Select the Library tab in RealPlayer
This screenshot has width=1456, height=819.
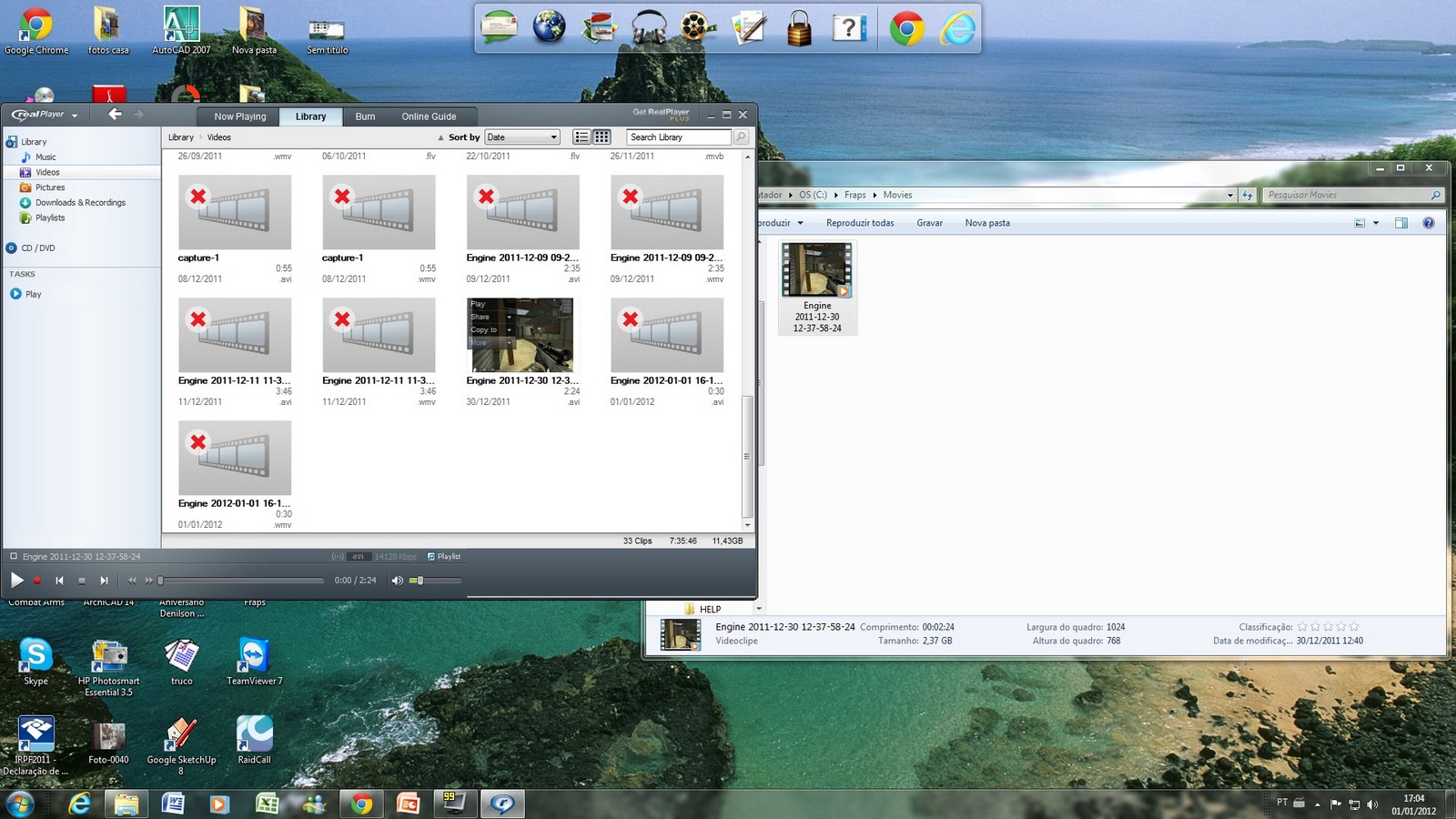pyautogui.click(x=310, y=116)
